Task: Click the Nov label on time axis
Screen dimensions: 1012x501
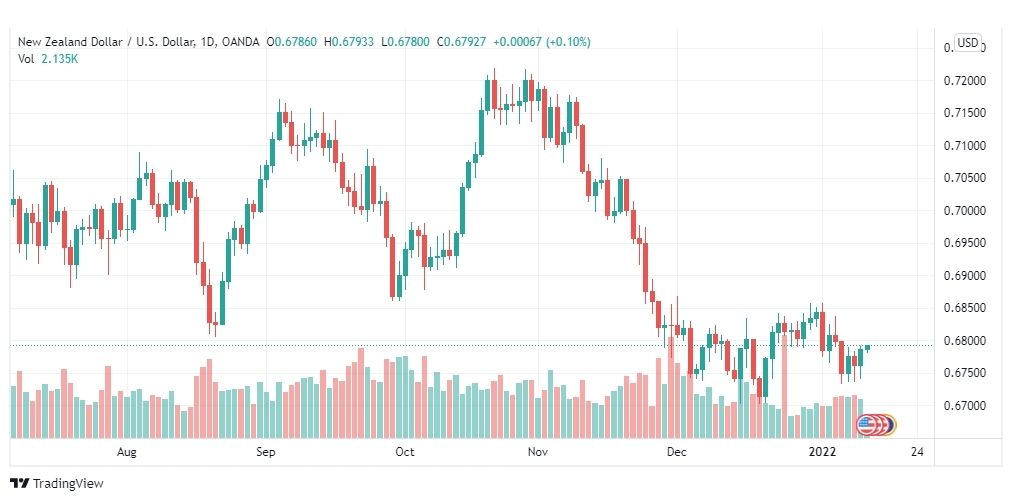Action: pyautogui.click(x=538, y=452)
